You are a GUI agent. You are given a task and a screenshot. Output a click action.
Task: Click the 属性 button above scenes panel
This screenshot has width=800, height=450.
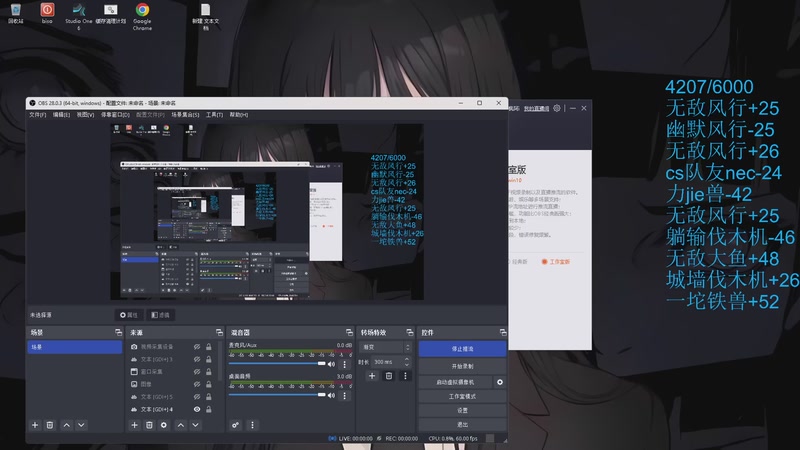[129, 315]
